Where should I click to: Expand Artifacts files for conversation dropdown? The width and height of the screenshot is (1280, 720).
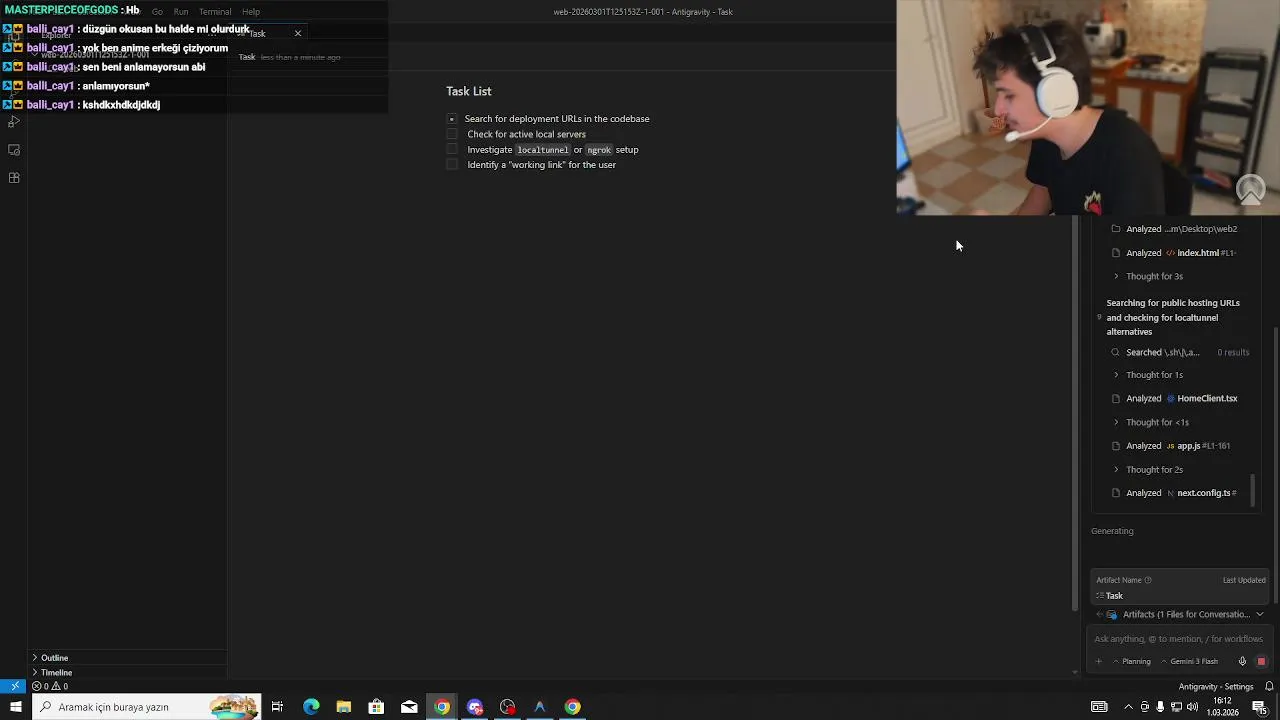[x=1180, y=615]
